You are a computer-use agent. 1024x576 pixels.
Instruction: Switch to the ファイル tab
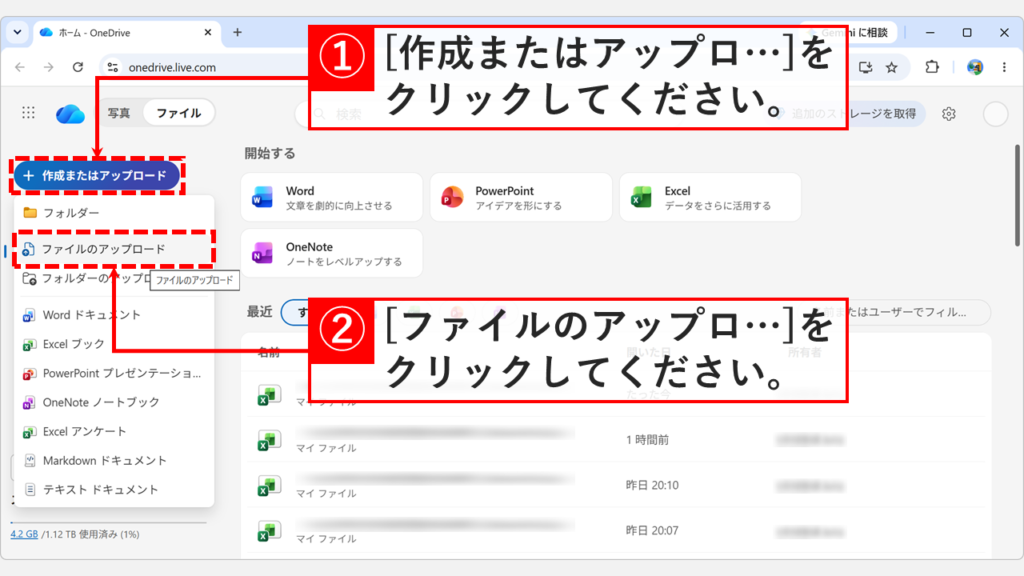click(178, 113)
